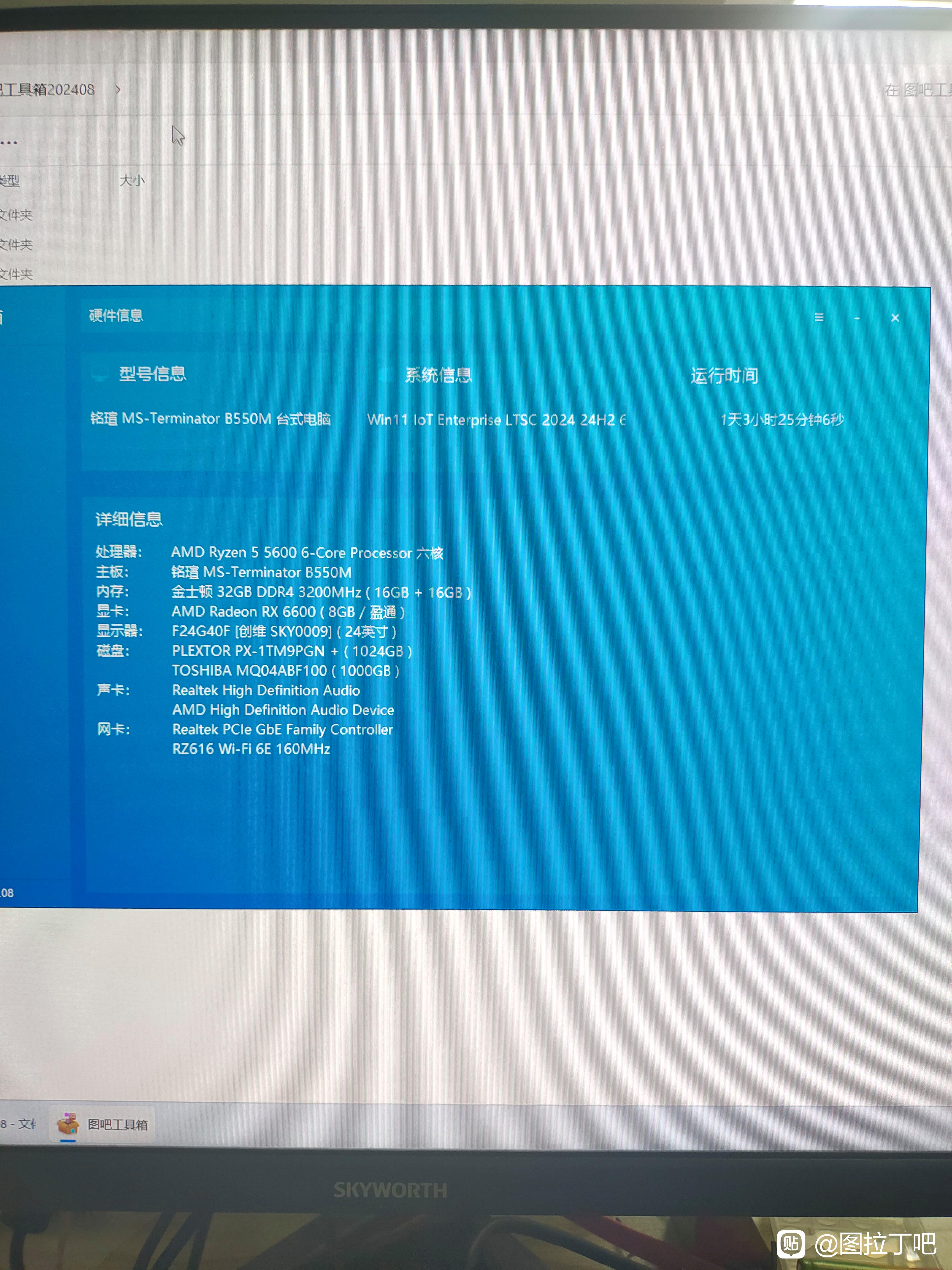
Task: Select the TOSHIBA MQ04ABF100 disk line
Action: coord(286,671)
